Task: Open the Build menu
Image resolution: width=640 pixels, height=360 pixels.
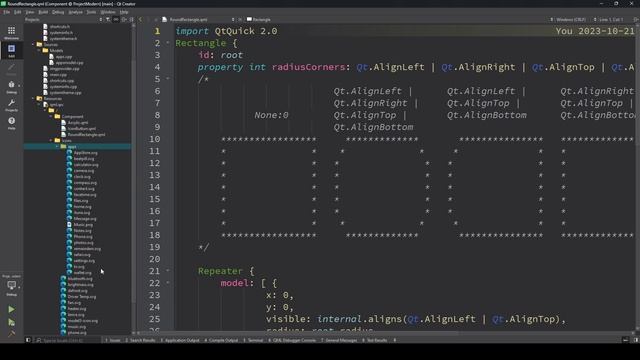Action: click(x=43, y=12)
